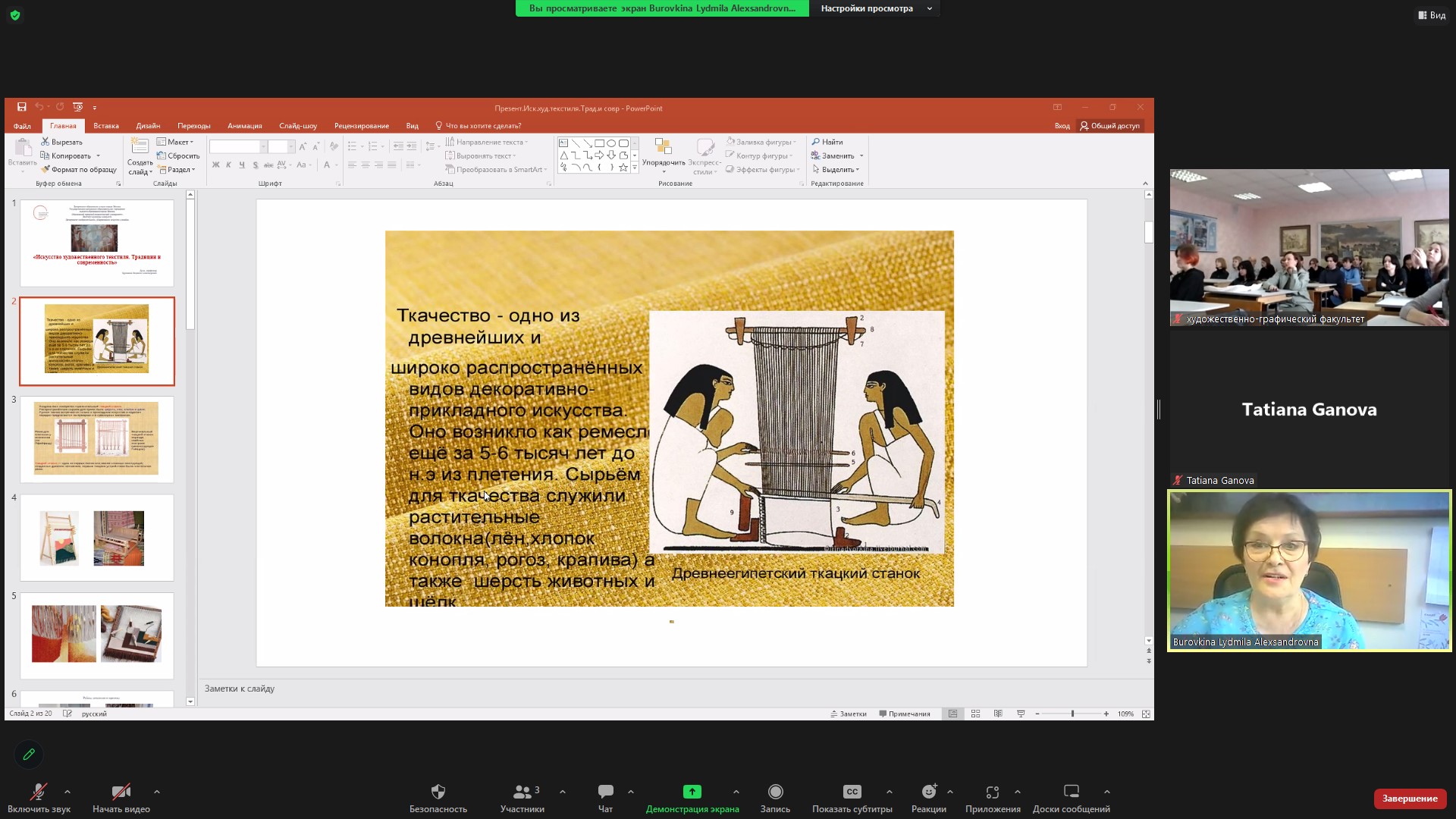Click the green screen-viewing notification banner
The height and width of the screenshot is (819, 1456).
[662, 8]
